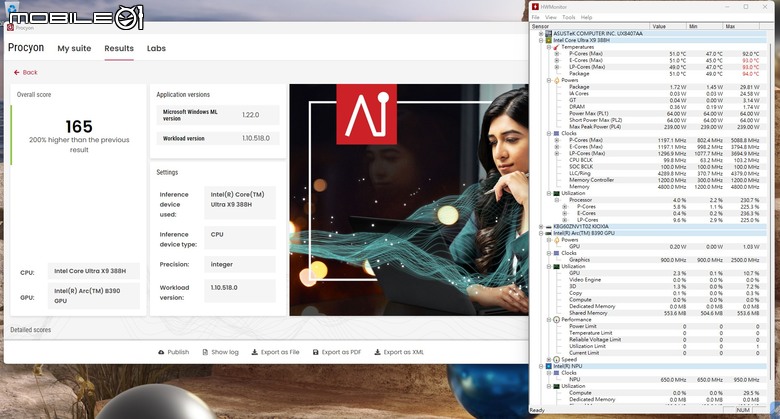This screenshot has height=419, width=780.
Task: Click the Show log eye icon
Action: pyautogui.click(x=204, y=352)
